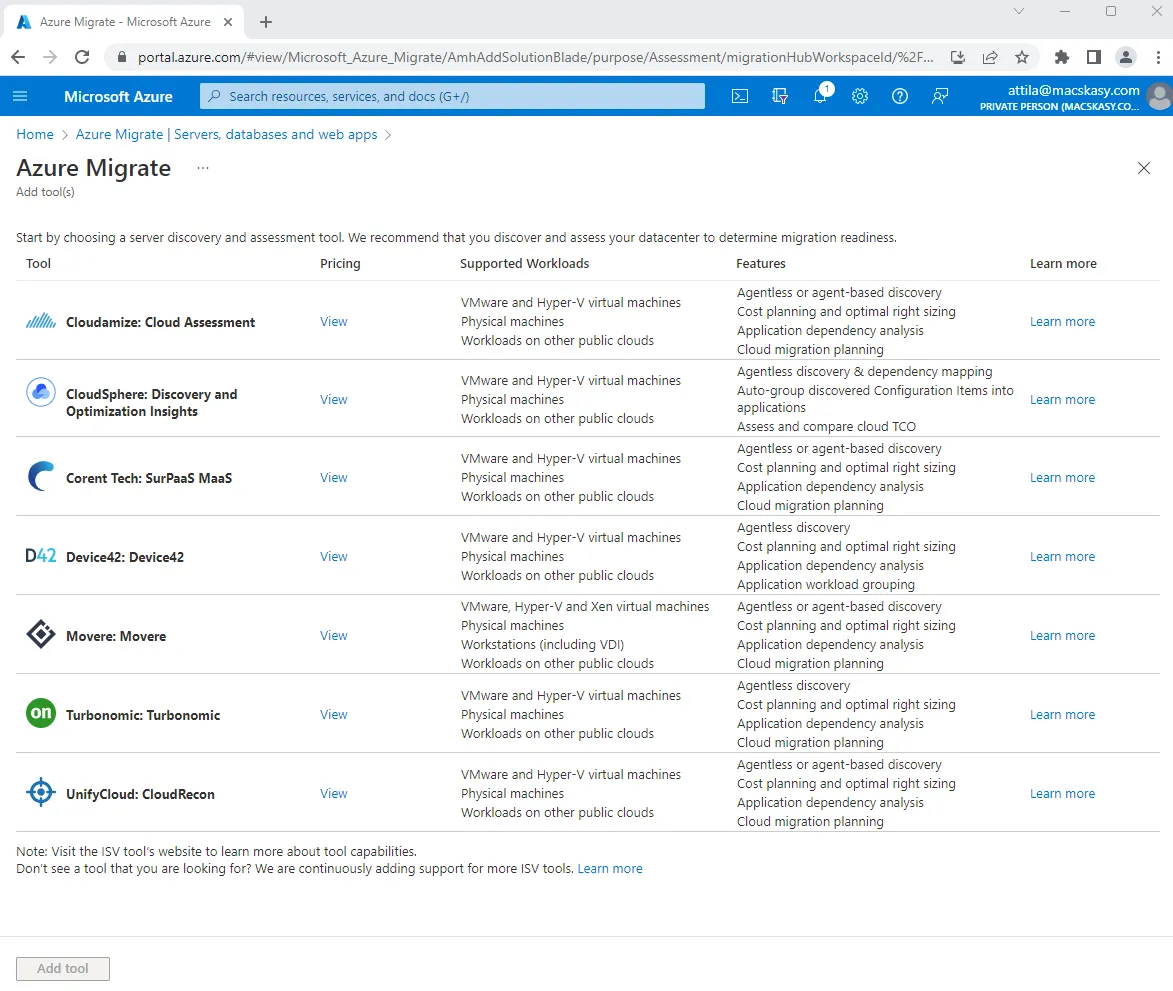Select the Turbonomic: Turbonomic name
Viewport: 1173px width, 991px height.
click(x=143, y=715)
